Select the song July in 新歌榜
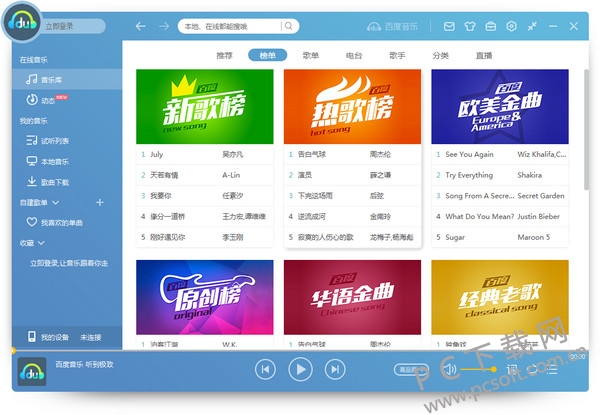 [x=205, y=155]
